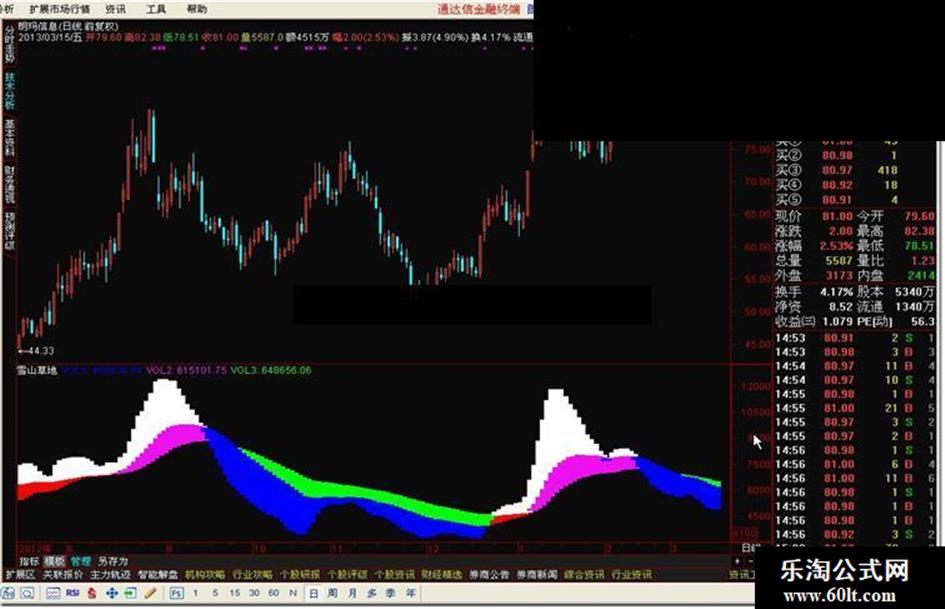Select the 5-minute period button
945x609 pixels.
(x=215, y=593)
